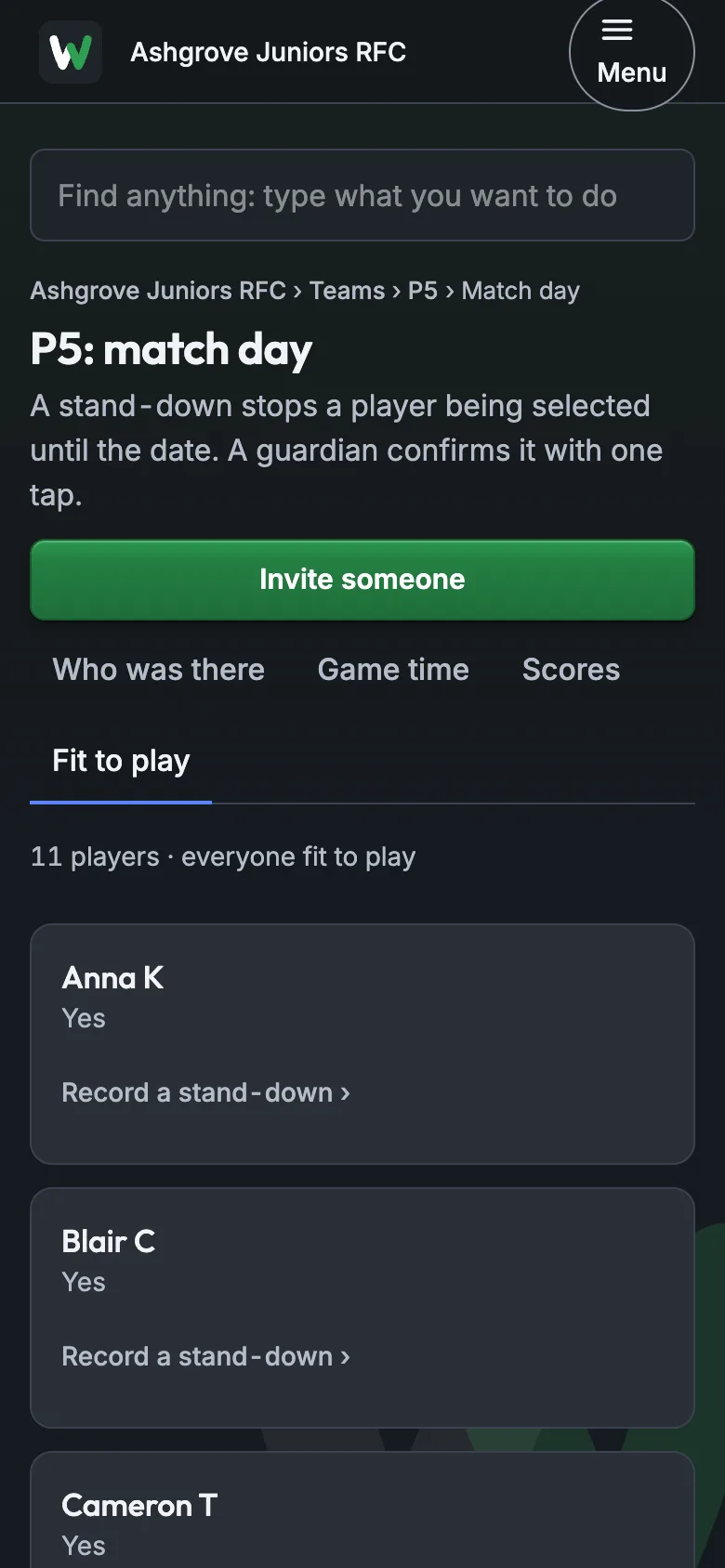Switch to the Who was there tab

pyautogui.click(x=159, y=670)
